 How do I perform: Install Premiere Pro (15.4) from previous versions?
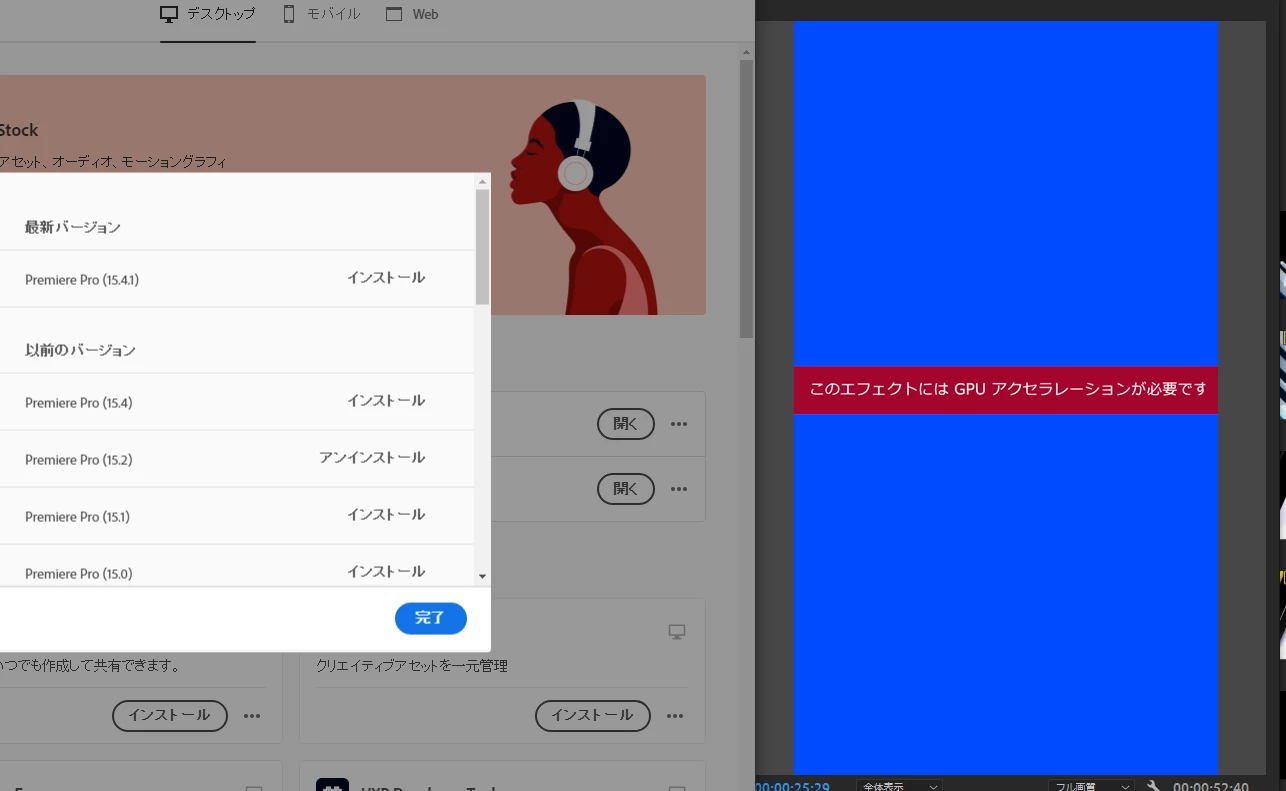pyautogui.click(x=386, y=401)
